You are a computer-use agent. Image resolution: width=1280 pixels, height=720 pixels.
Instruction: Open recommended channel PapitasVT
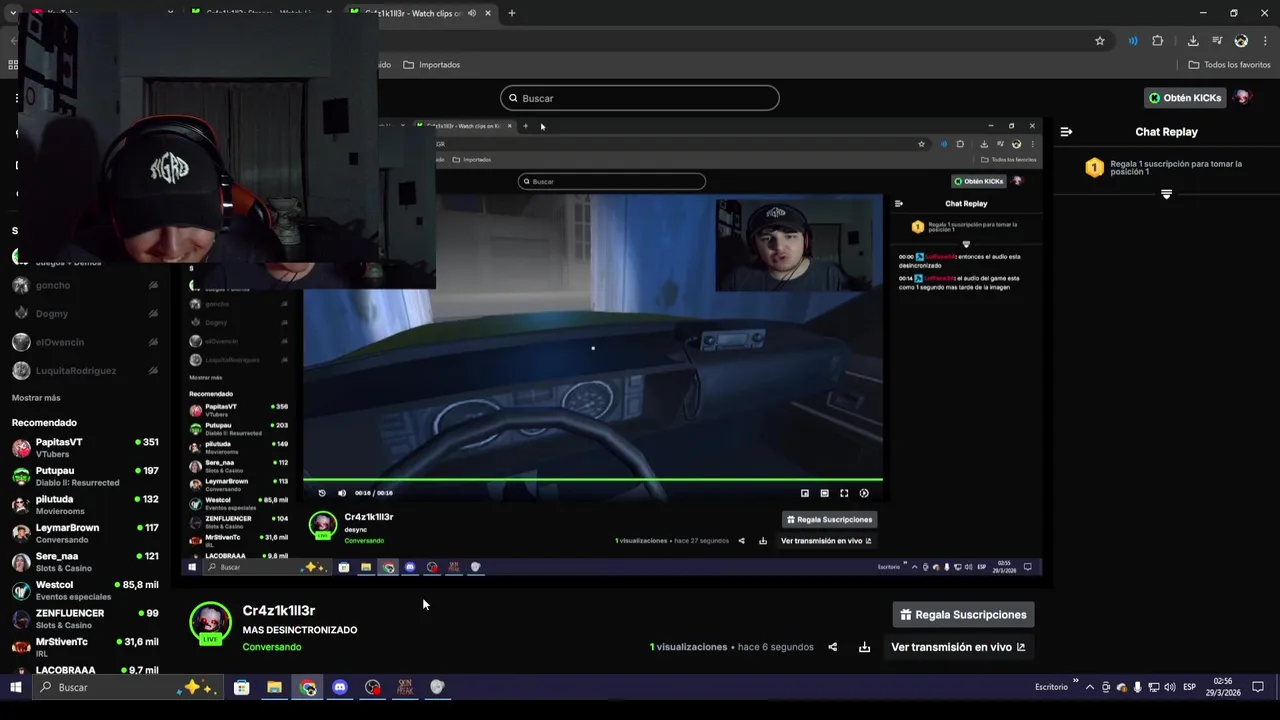tap(85, 448)
